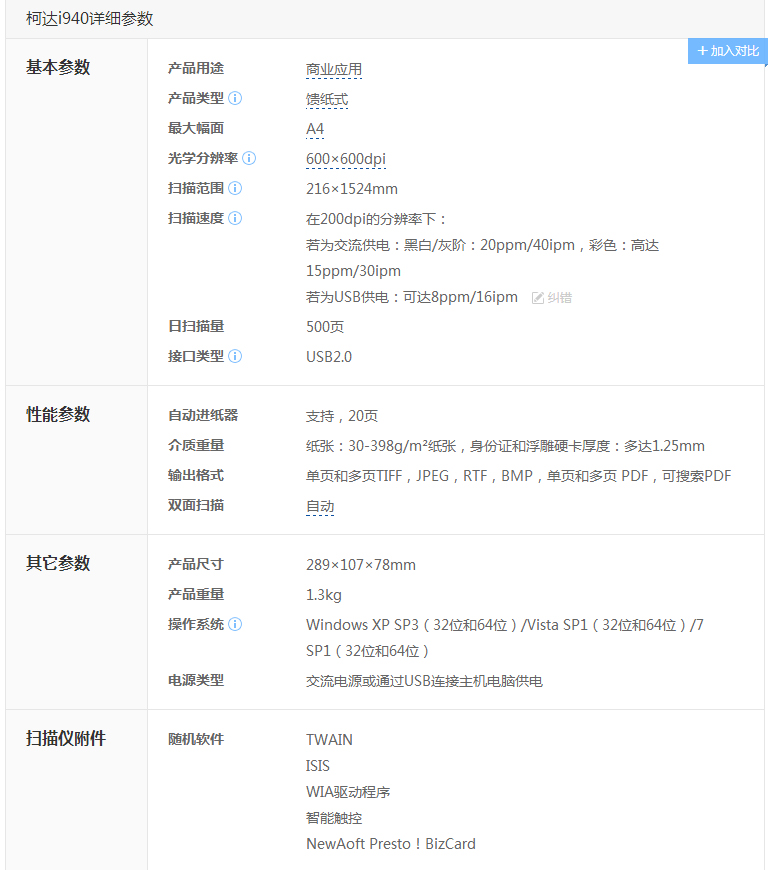The image size is (771, 870).
Task: Click the TWAIN software entry
Action: [x=329, y=740]
